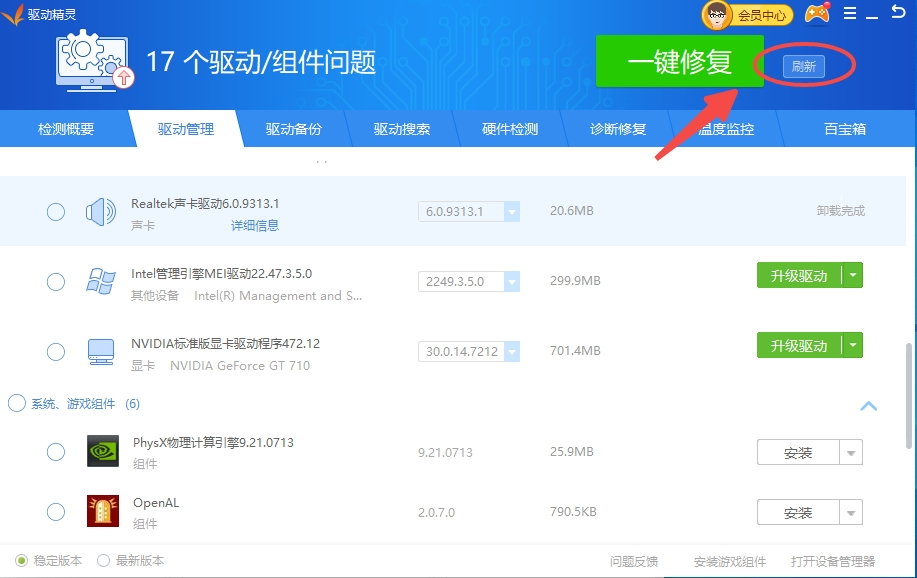Open Intel MEI version 2249.3.5.0 dropdown

pyautogui.click(x=511, y=282)
